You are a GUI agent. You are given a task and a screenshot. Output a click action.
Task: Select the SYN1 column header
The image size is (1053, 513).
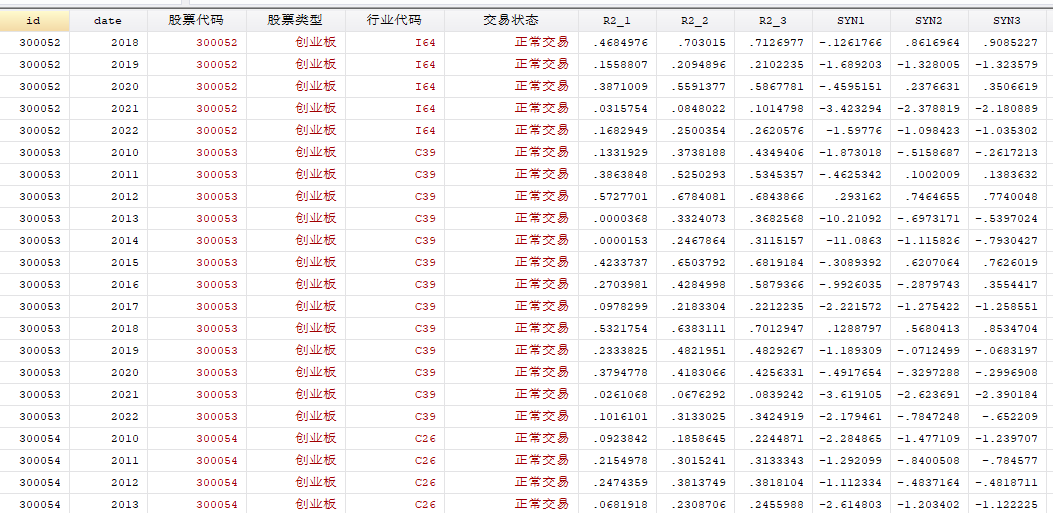[x=851, y=20]
